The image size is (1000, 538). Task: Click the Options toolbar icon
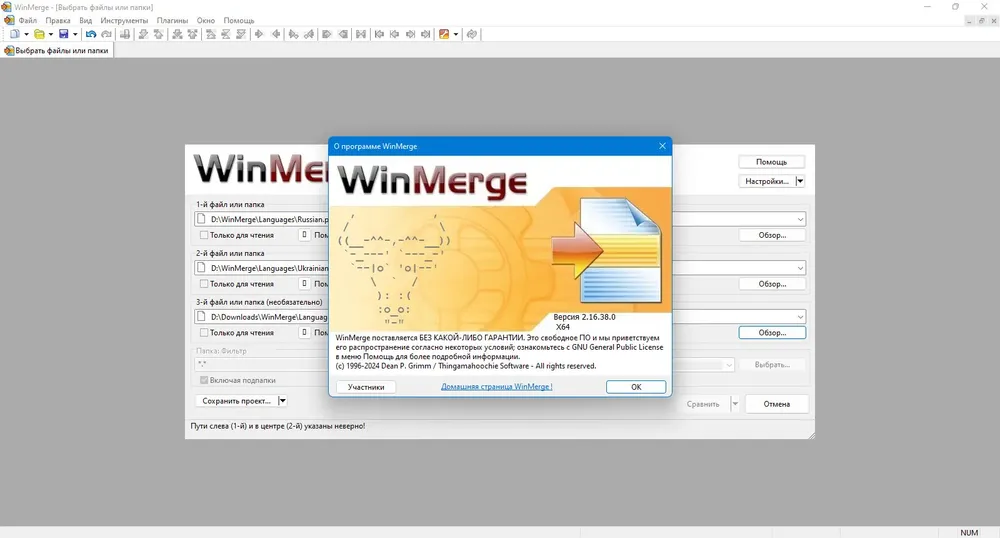click(x=444, y=34)
